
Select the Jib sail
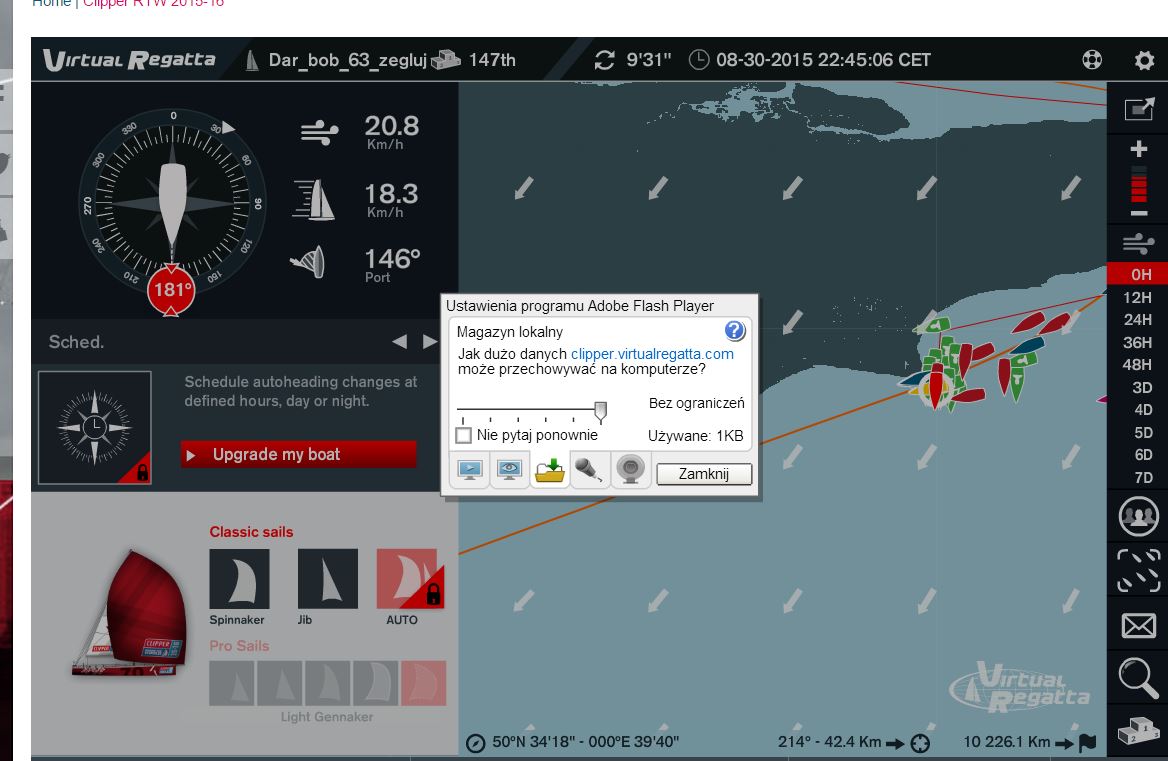click(328, 579)
